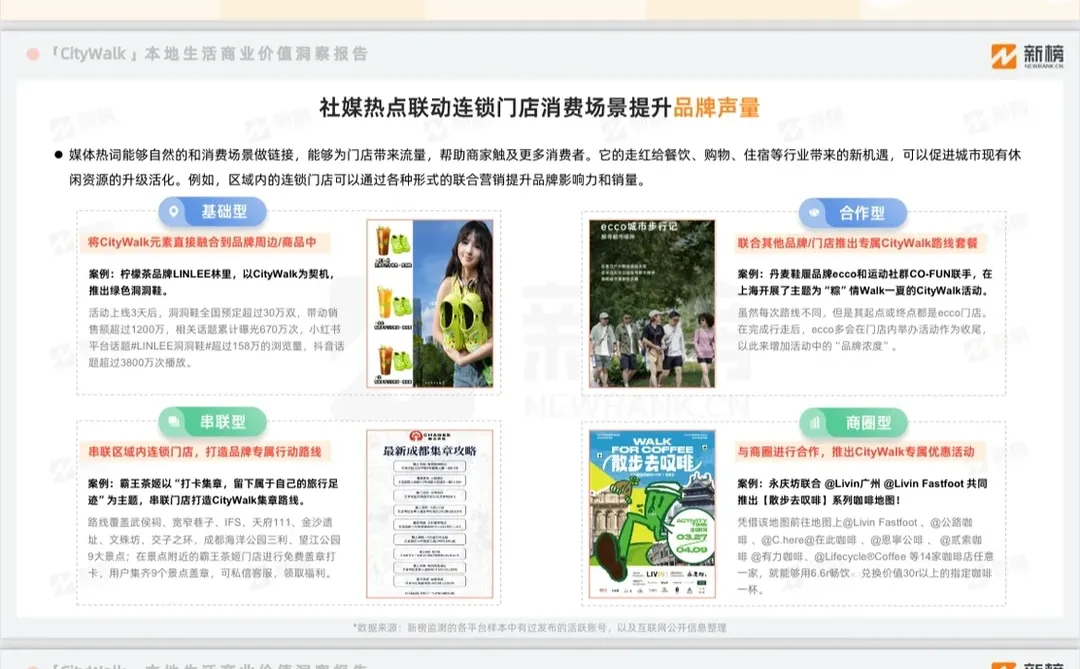Click the 数据来源 footnote at the slide bottom
Viewport: 1080px width, 669px height.
(x=539, y=628)
